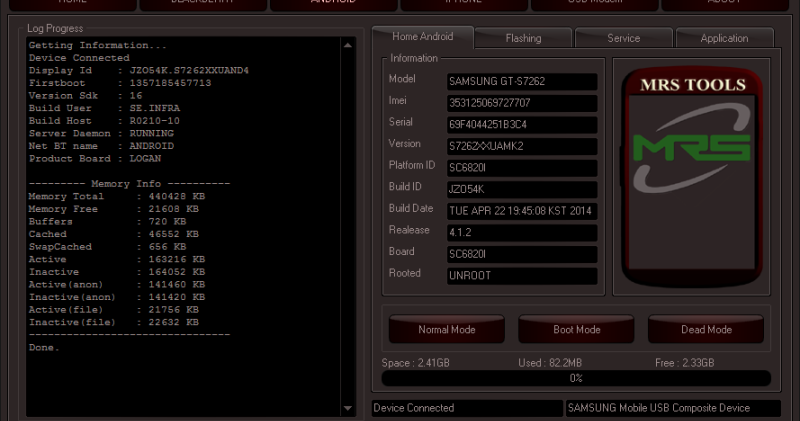Open the ANDROID section in top bar
The width and height of the screenshot is (800, 421).
[333, 5]
